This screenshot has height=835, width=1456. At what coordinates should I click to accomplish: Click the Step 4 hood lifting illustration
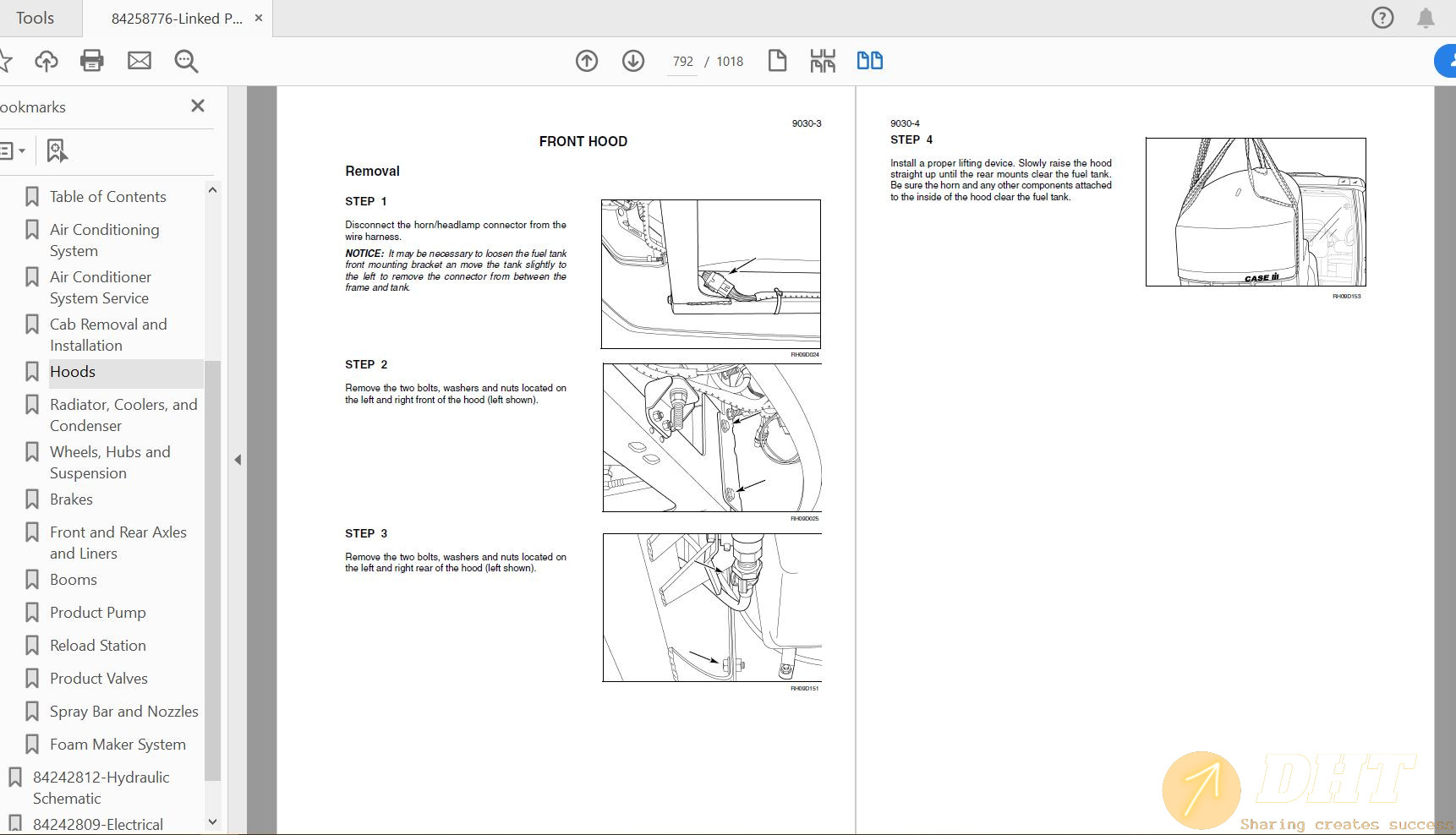click(x=1256, y=212)
